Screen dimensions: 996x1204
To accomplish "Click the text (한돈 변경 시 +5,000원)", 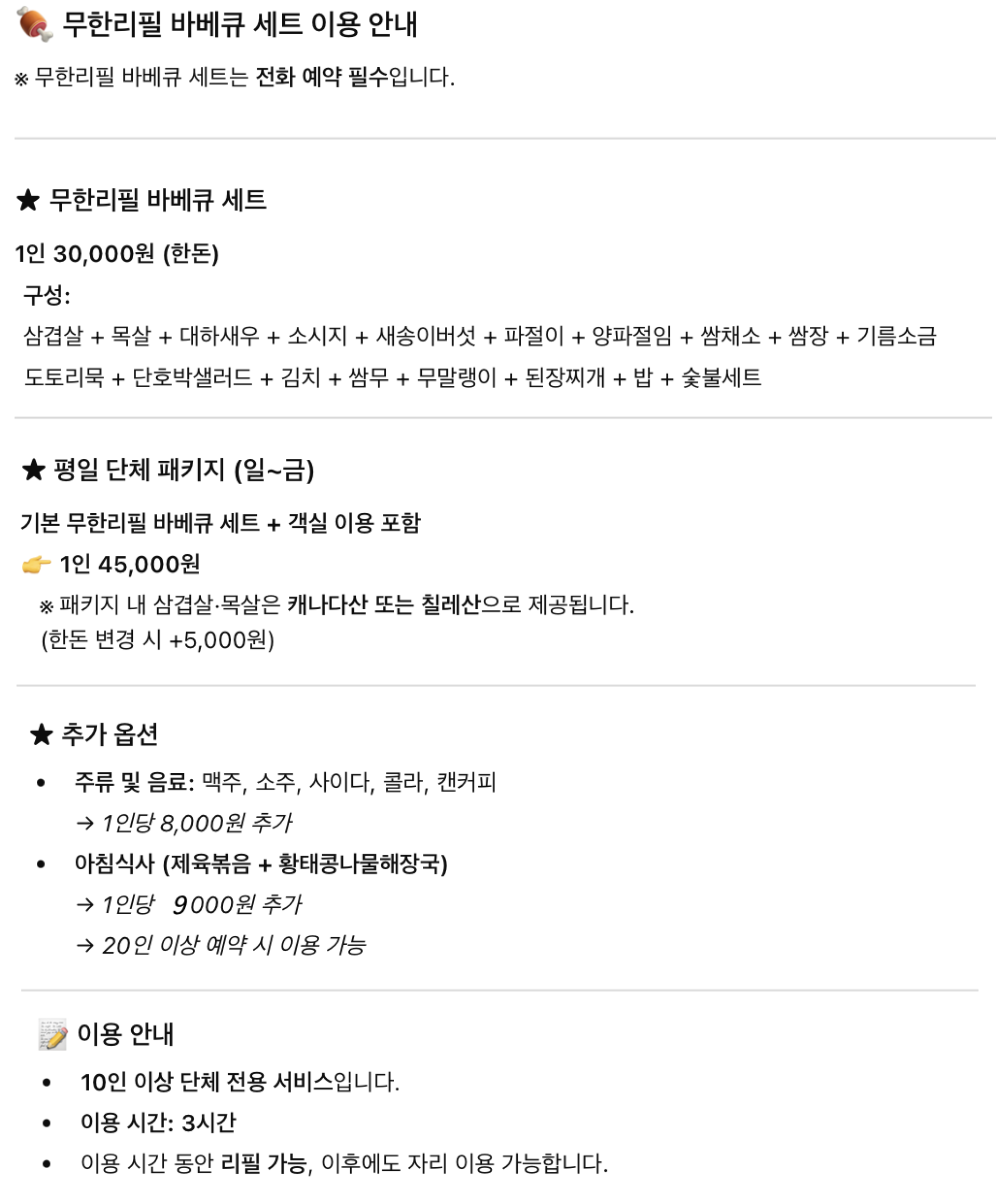I will click(x=158, y=640).
